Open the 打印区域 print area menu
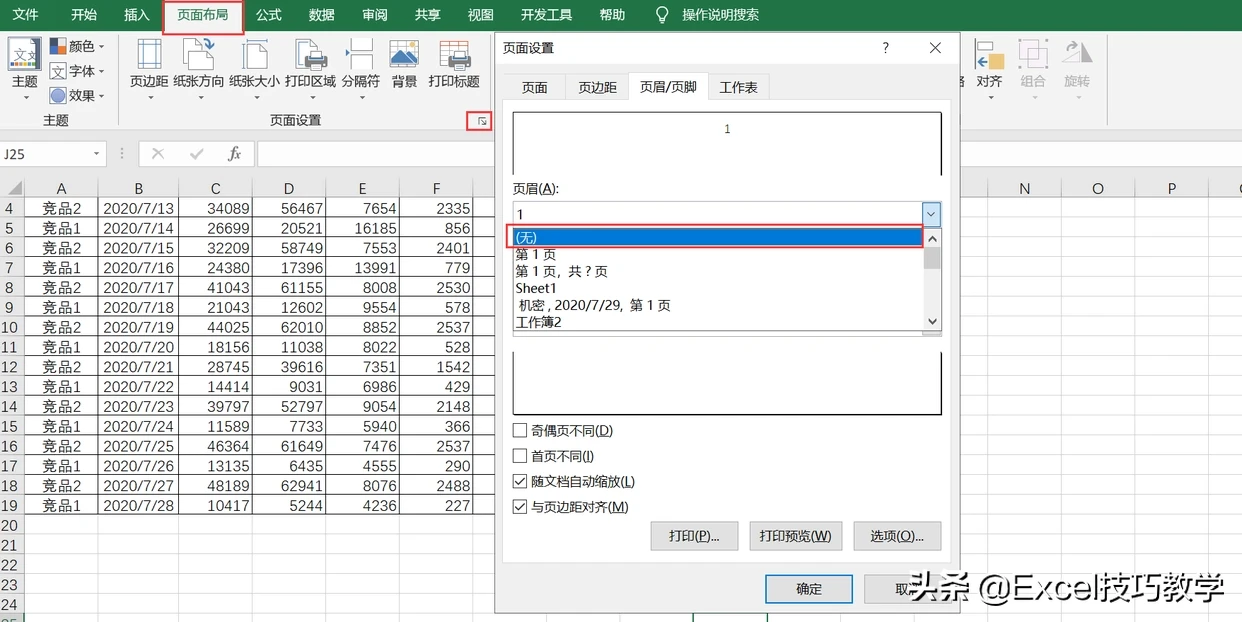The image size is (1242, 622). pos(310,68)
